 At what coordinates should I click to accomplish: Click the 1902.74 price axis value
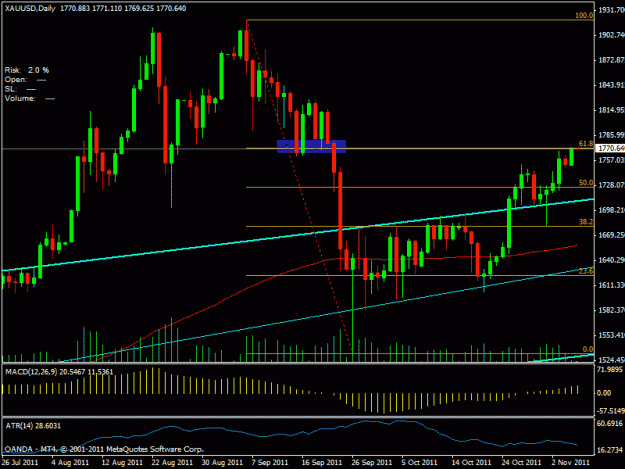[x=611, y=35]
